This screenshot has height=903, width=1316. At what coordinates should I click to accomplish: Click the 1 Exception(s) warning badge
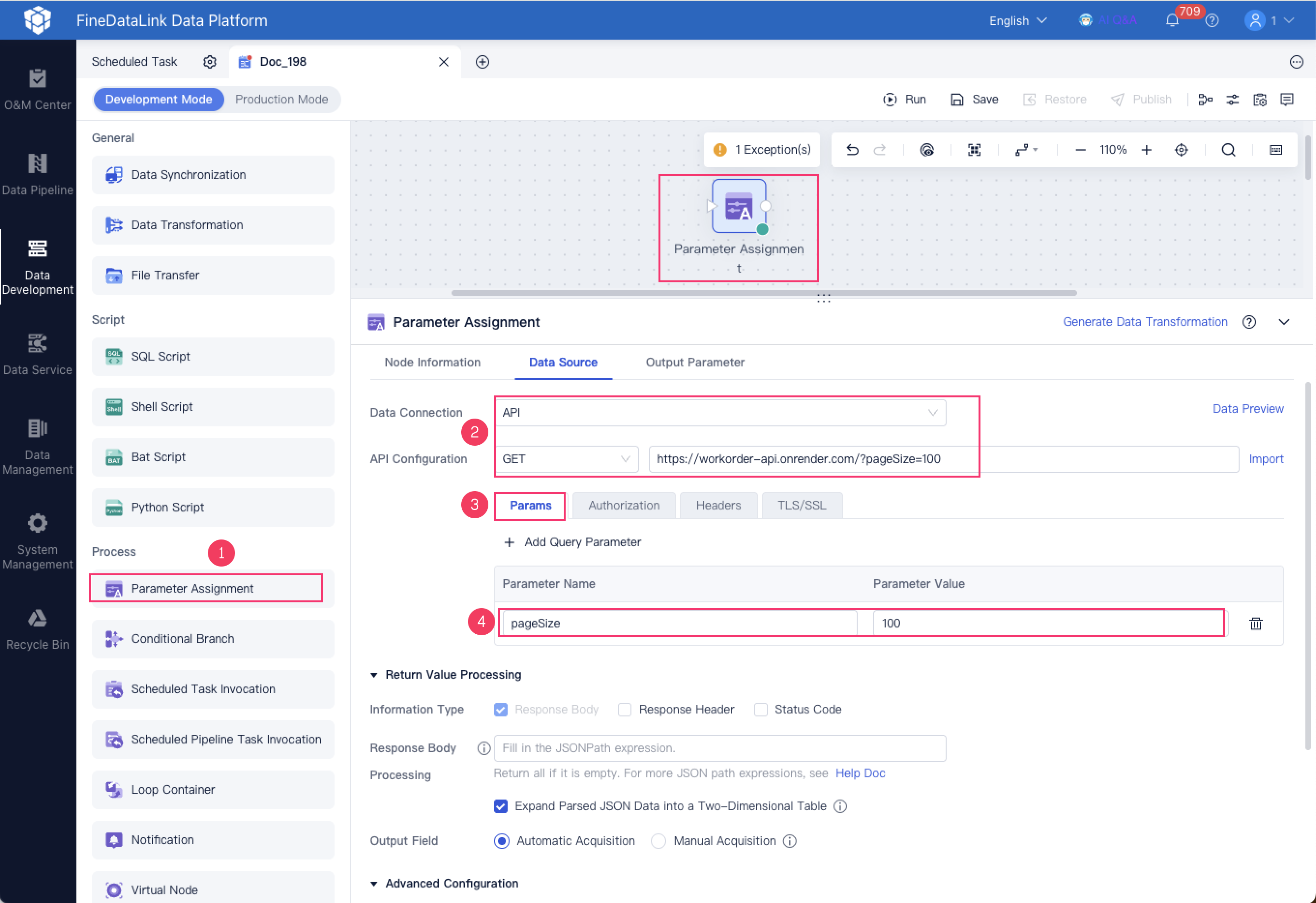click(x=761, y=149)
